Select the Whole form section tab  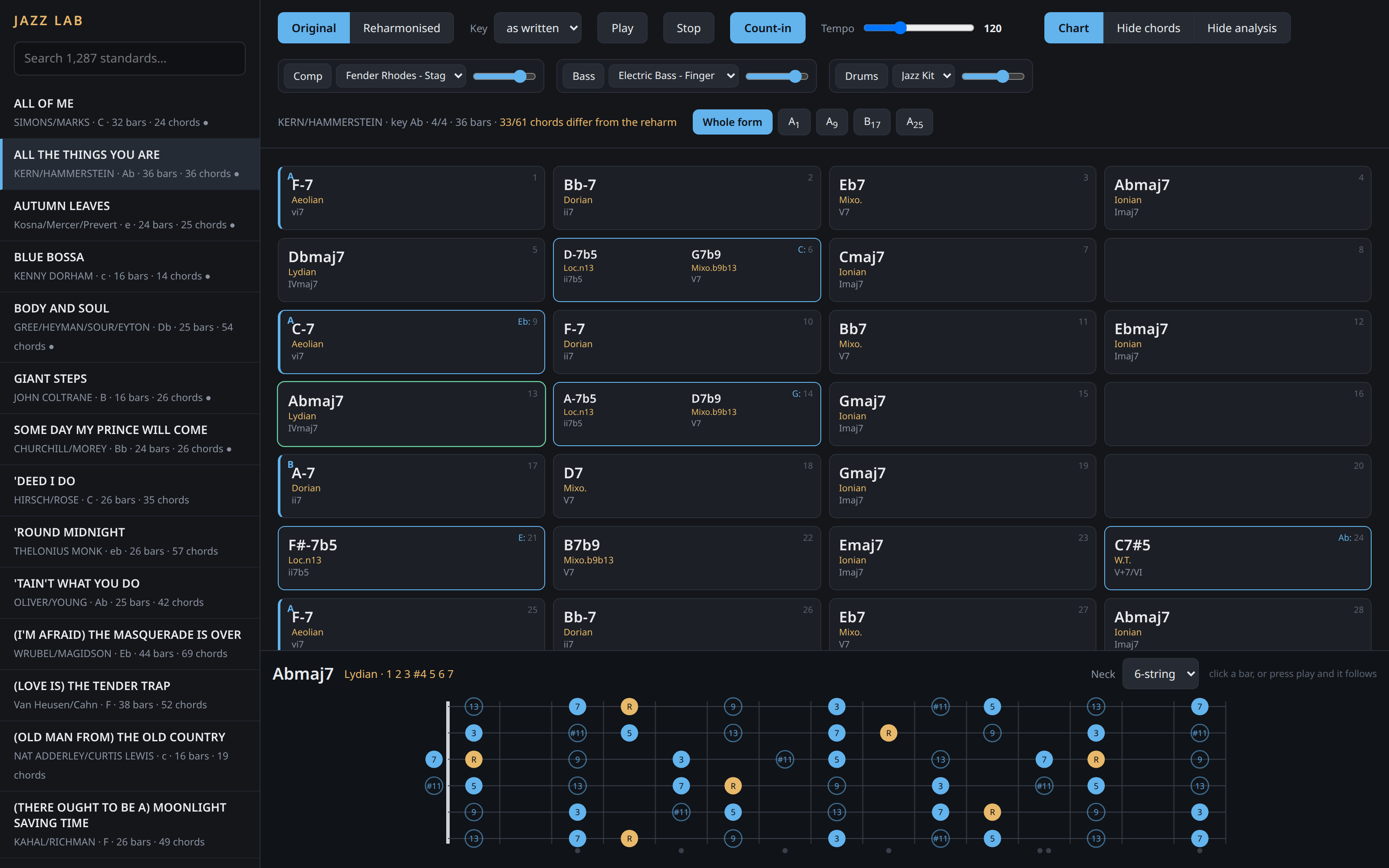point(732,122)
